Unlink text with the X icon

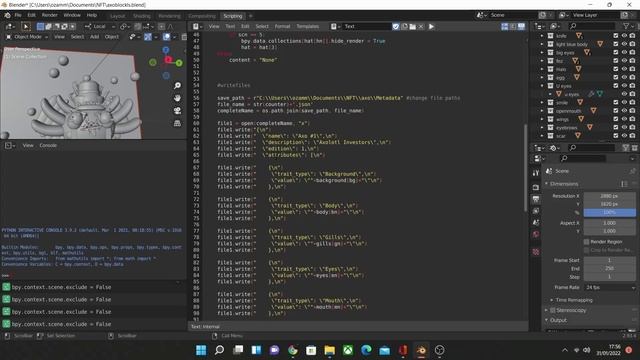pyautogui.click(x=421, y=27)
